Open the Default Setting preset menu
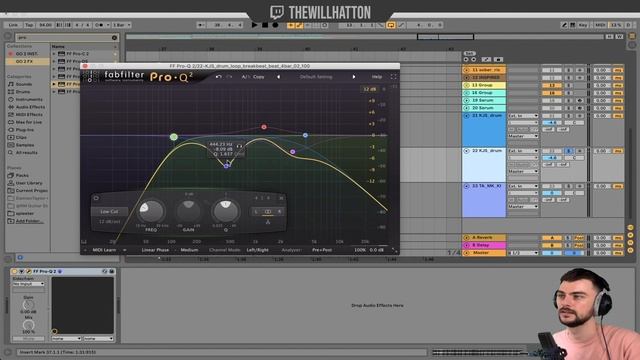The width and height of the screenshot is (640, 360). [316, 77]
